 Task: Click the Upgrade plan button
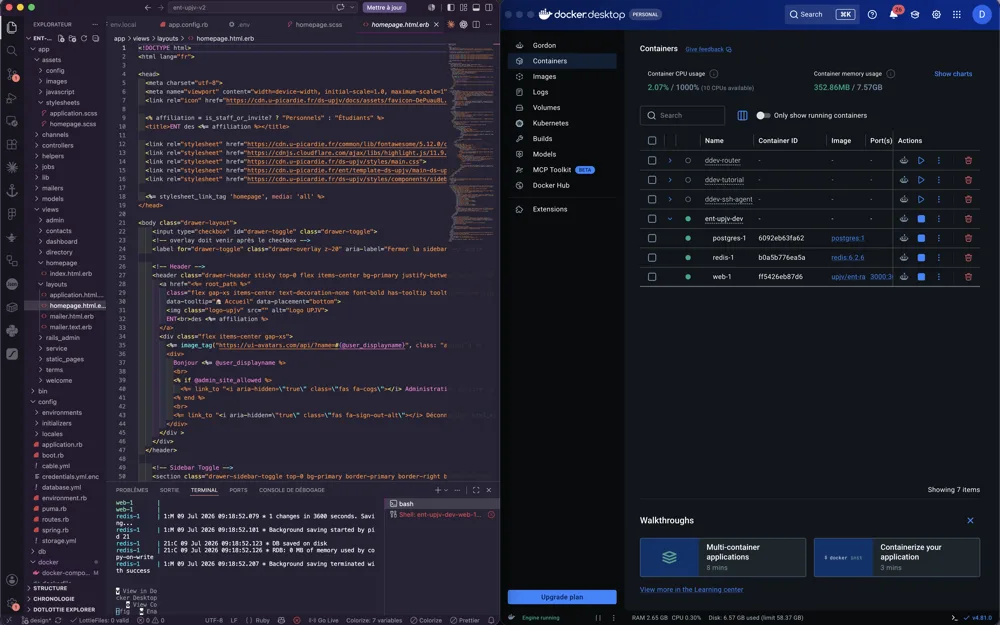562,597
